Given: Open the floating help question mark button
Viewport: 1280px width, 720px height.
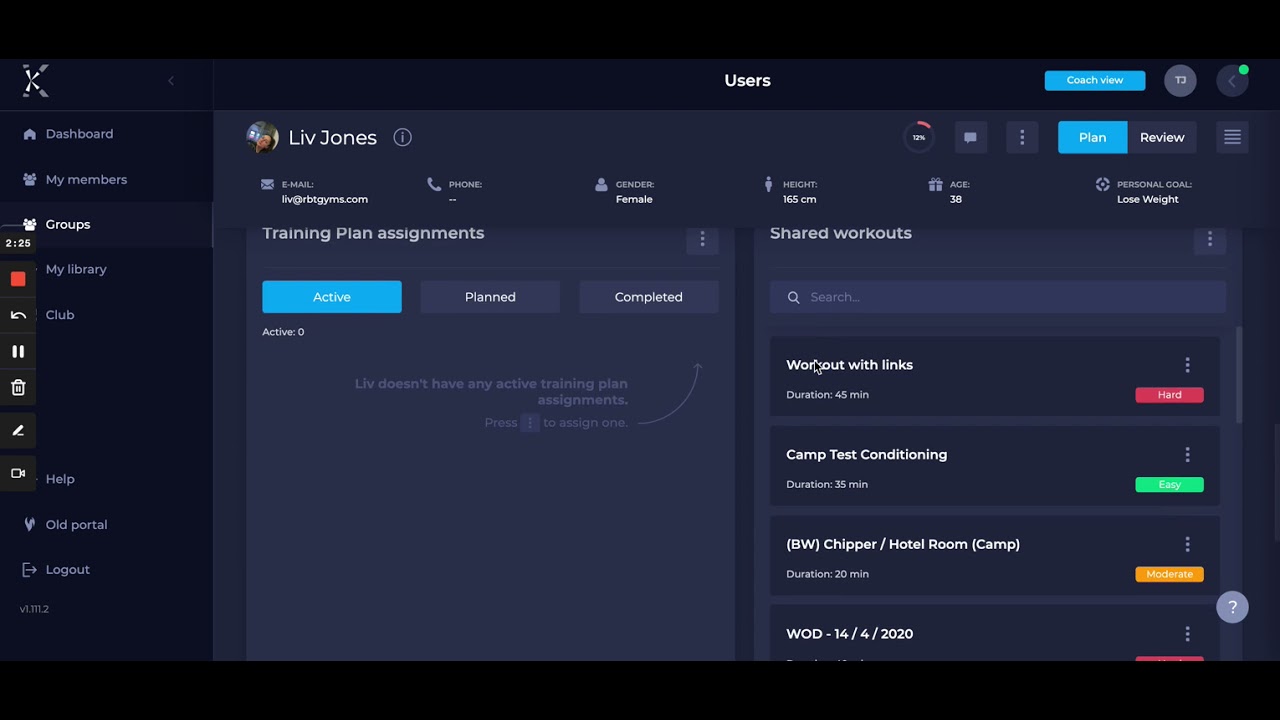Looking at the screenshot, I should pos(1232,607).
